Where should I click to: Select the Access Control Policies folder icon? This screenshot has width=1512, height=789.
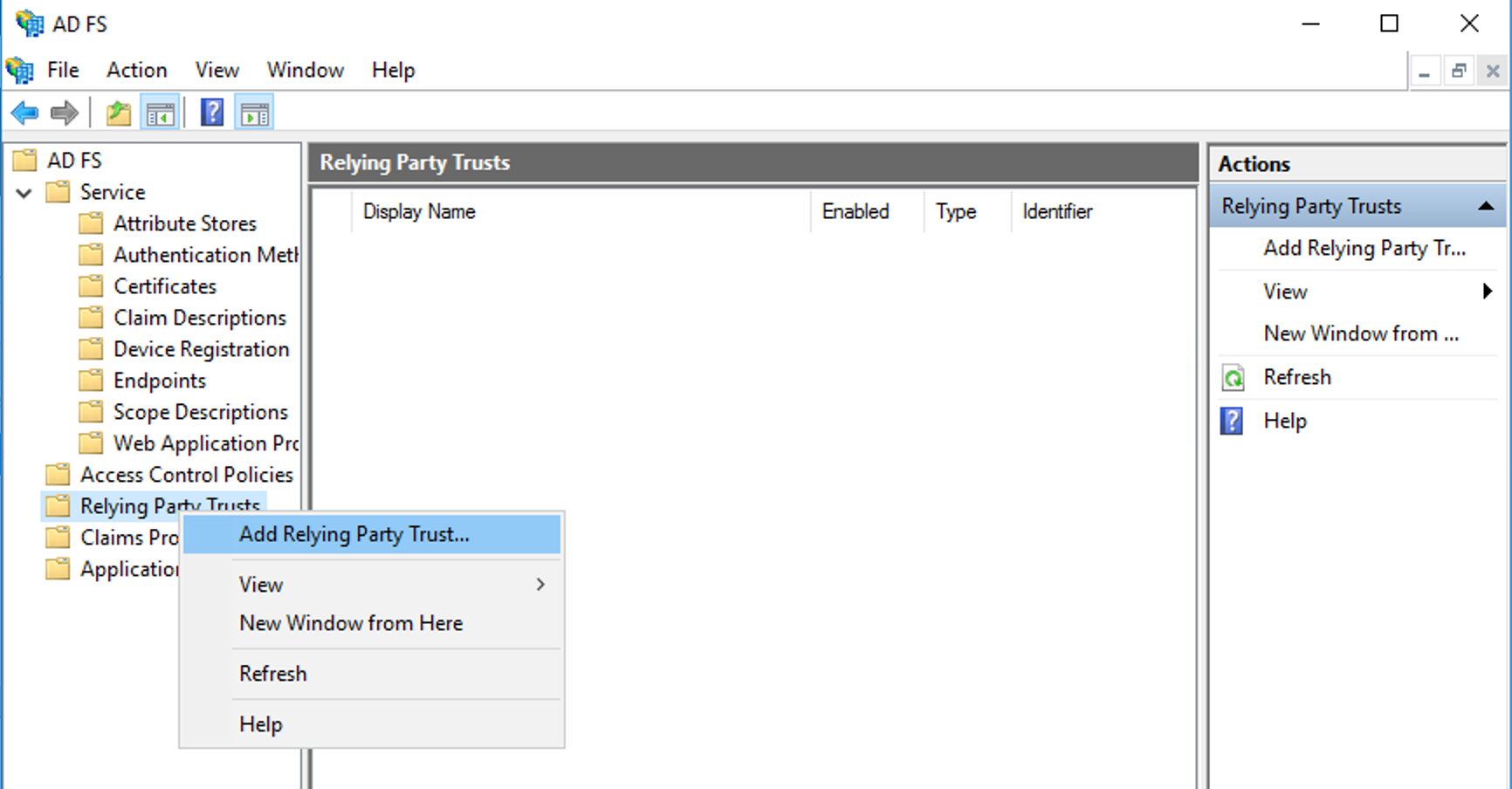coord(57,474)
